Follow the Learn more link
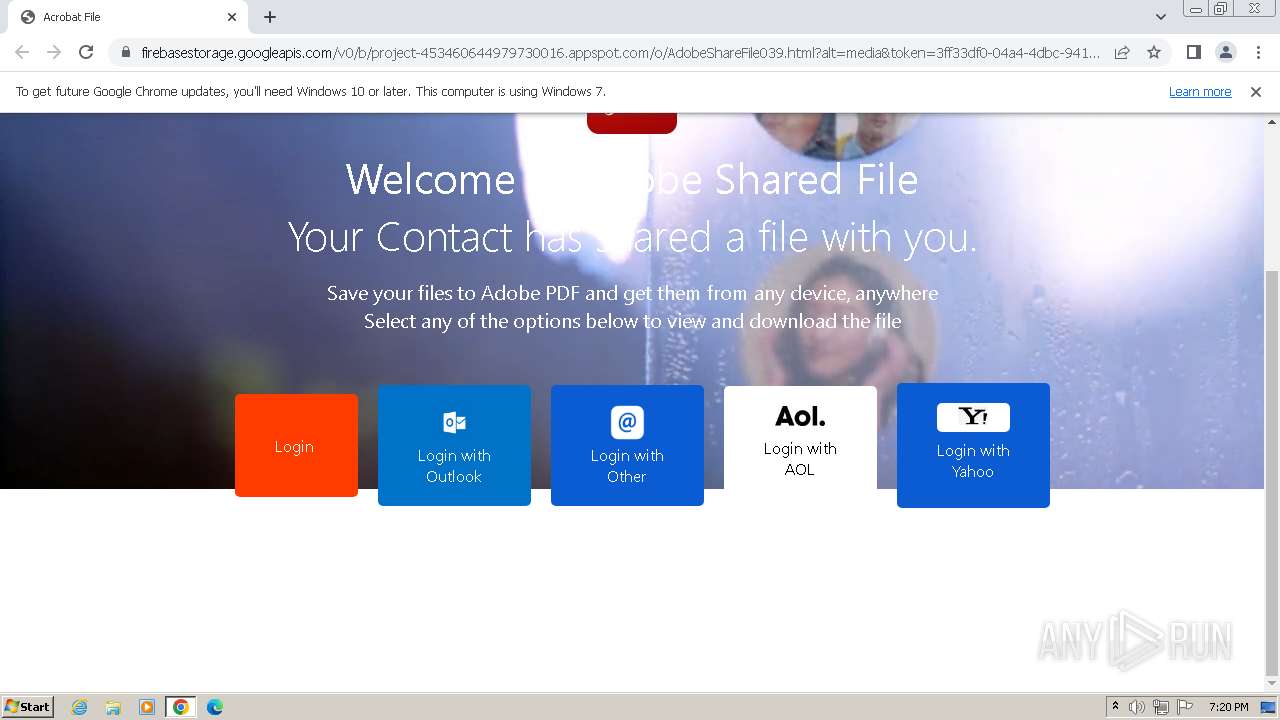The height and width of the screenshot is (720, 1280). [x=1200, y=91]
